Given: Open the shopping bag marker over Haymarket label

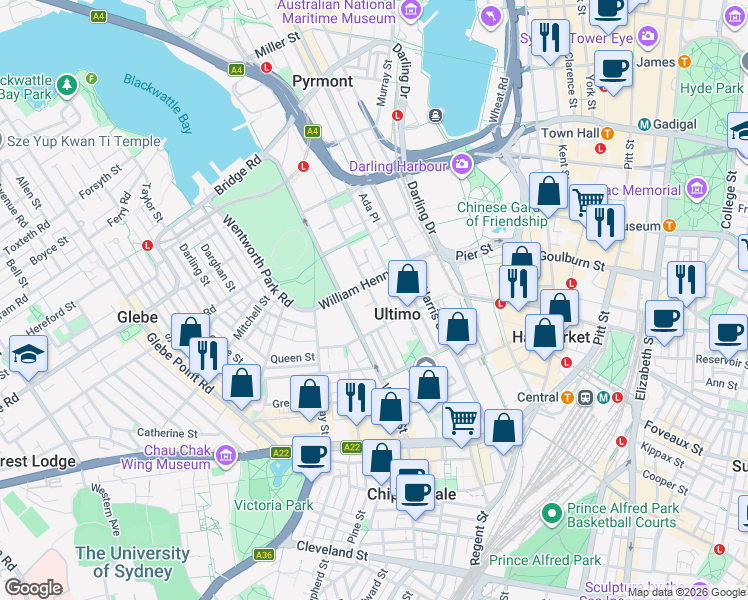Looking at the screenshot, I should pyautogui.click(x=544, y=336).
